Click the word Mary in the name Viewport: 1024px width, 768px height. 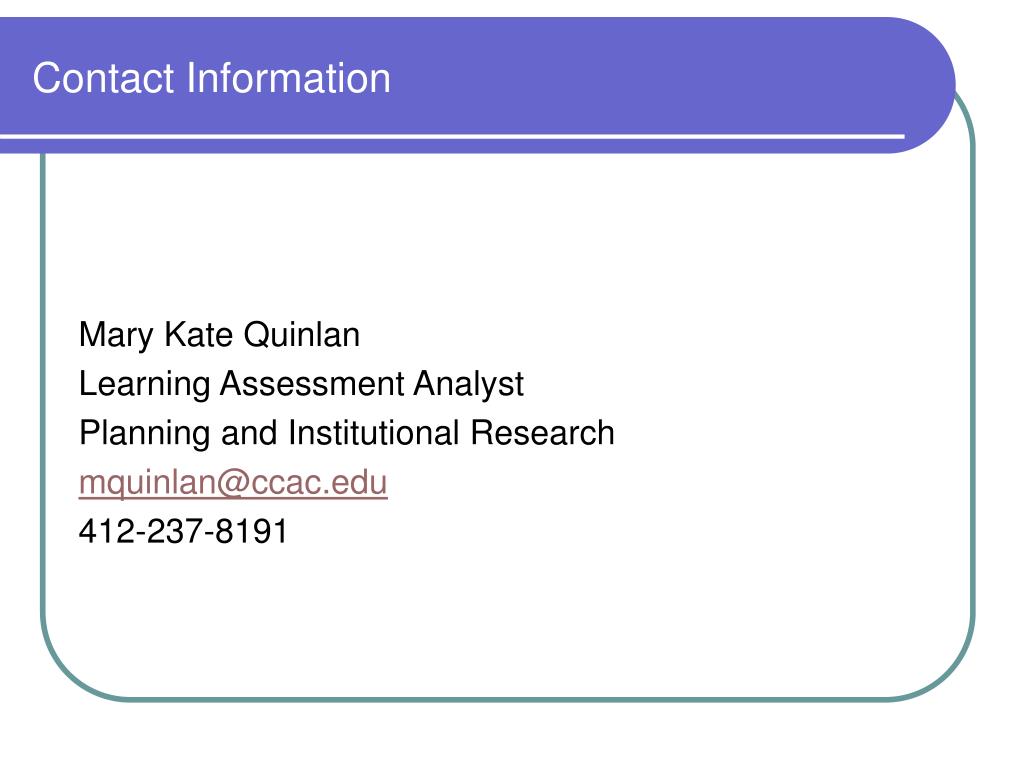[116, 336]
